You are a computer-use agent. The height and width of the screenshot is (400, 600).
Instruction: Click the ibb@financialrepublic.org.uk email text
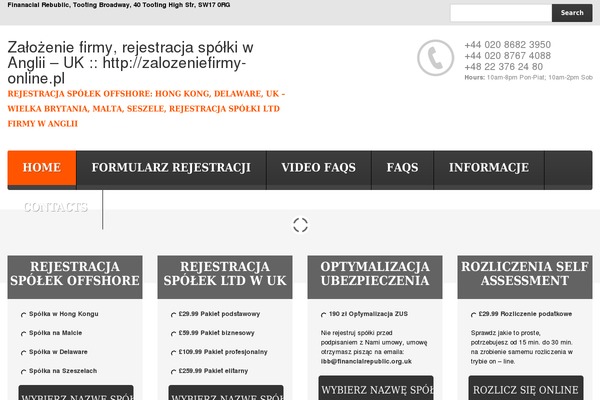pos(366,361)
